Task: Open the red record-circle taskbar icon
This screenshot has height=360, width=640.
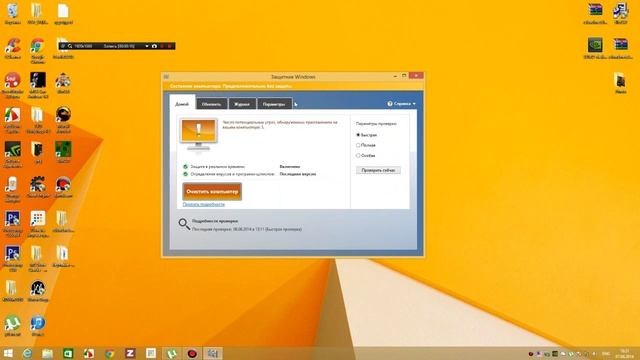Action: click(192, 353)
